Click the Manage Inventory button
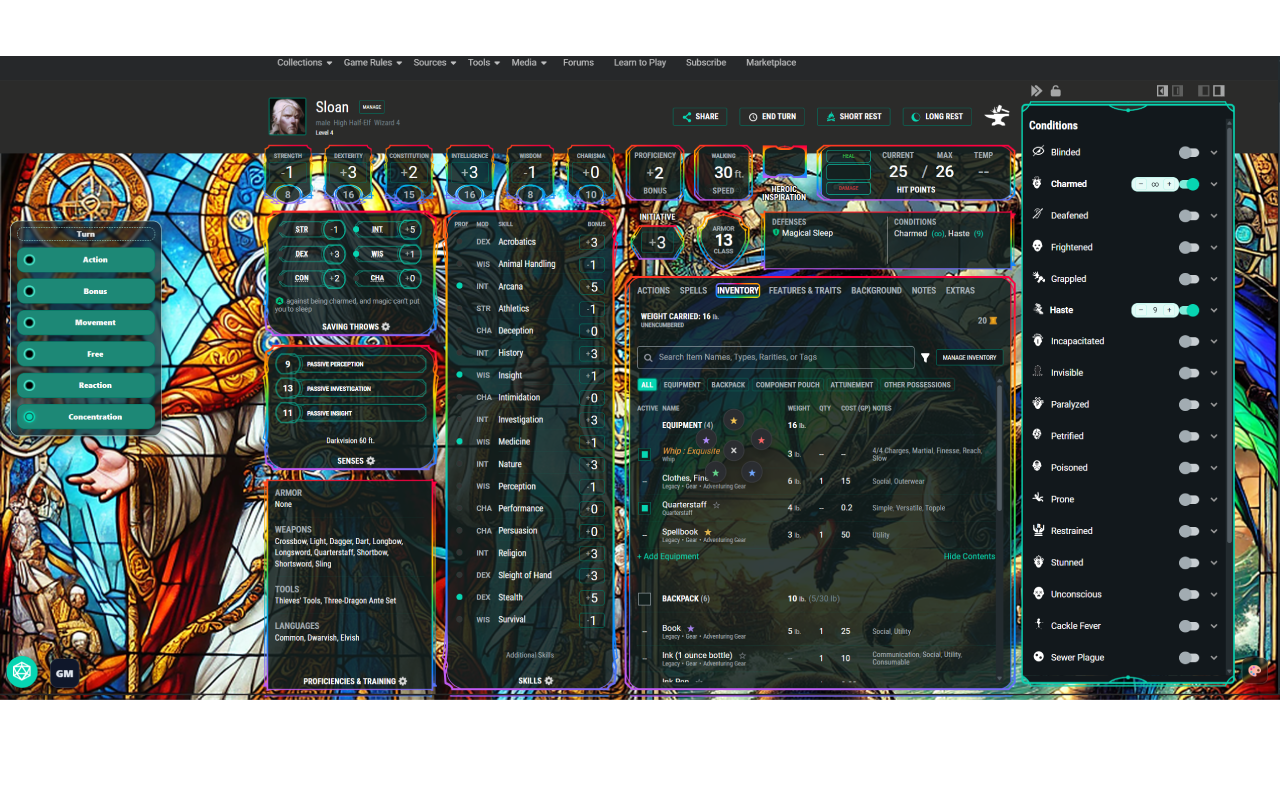 (x=969, y=357)
